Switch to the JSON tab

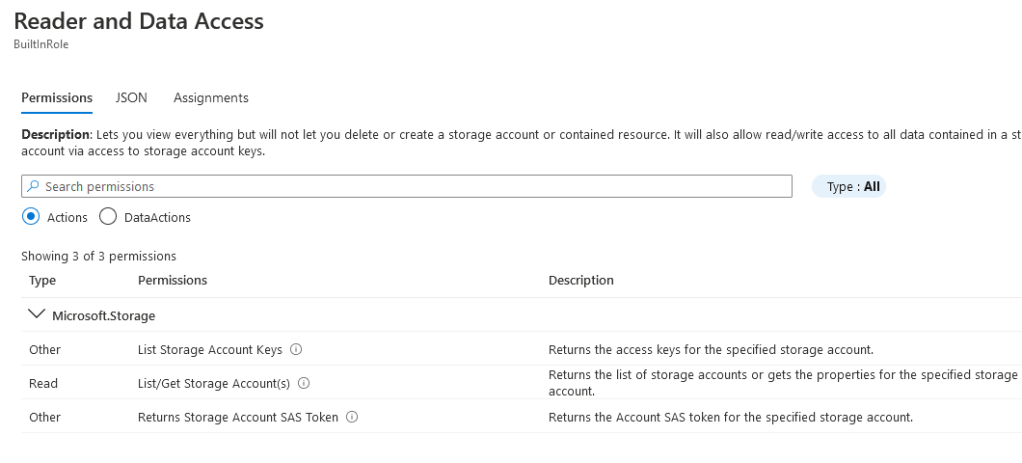click(131, 98)
